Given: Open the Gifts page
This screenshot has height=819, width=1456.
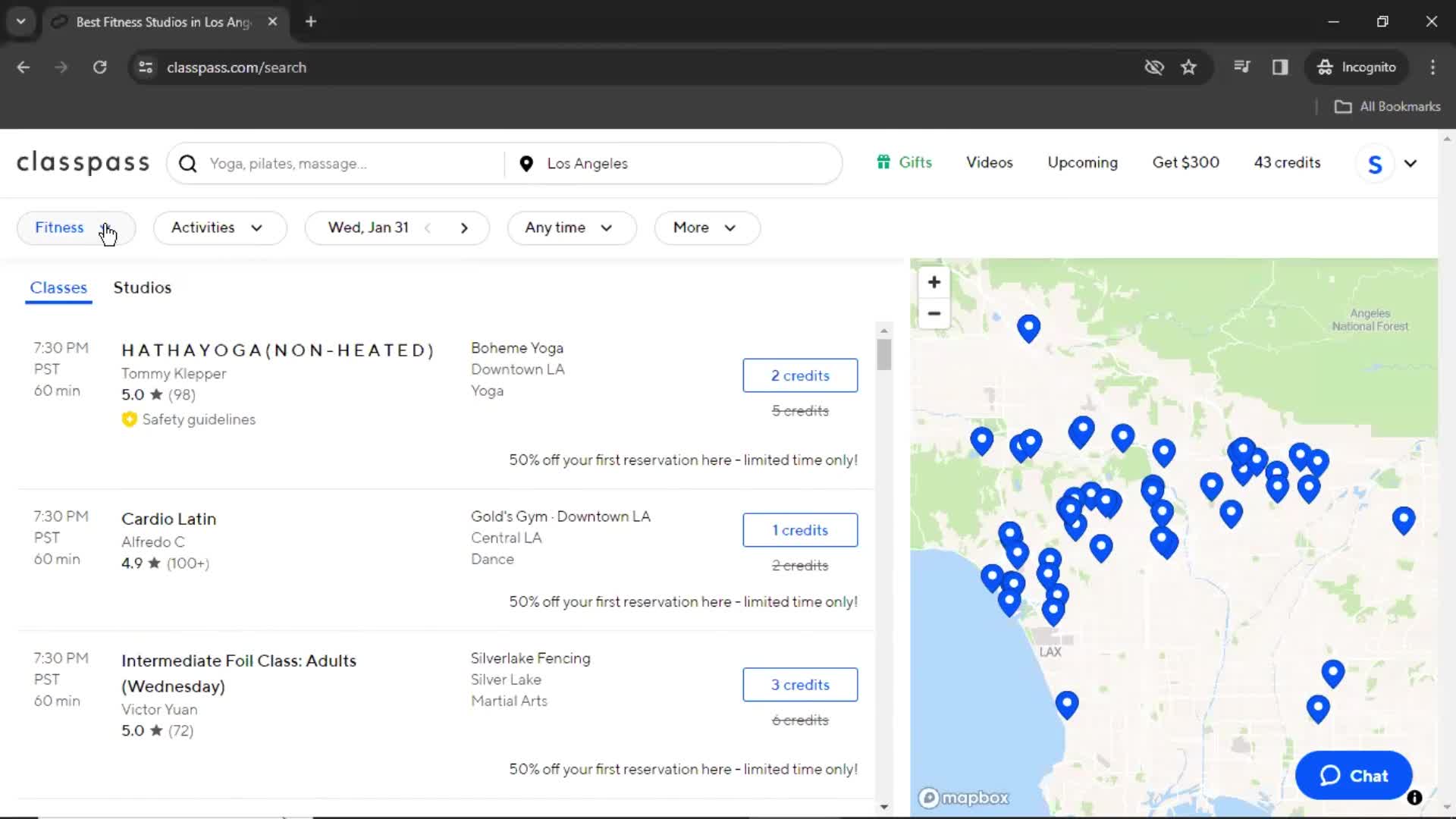Looking at the screenshot, I should tap(905, 162).
